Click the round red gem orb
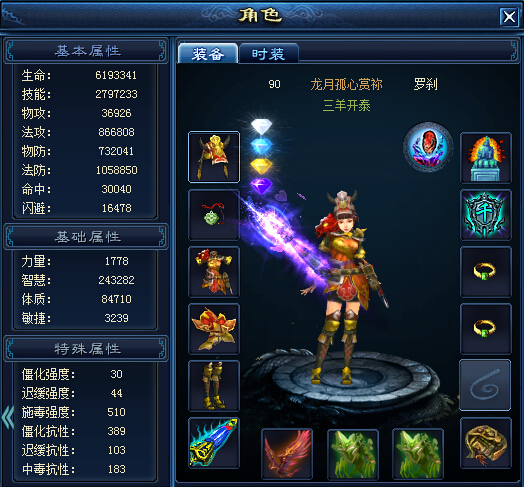Screen dimensions: 524x487 pyautogui.click(x=428, y=147)
